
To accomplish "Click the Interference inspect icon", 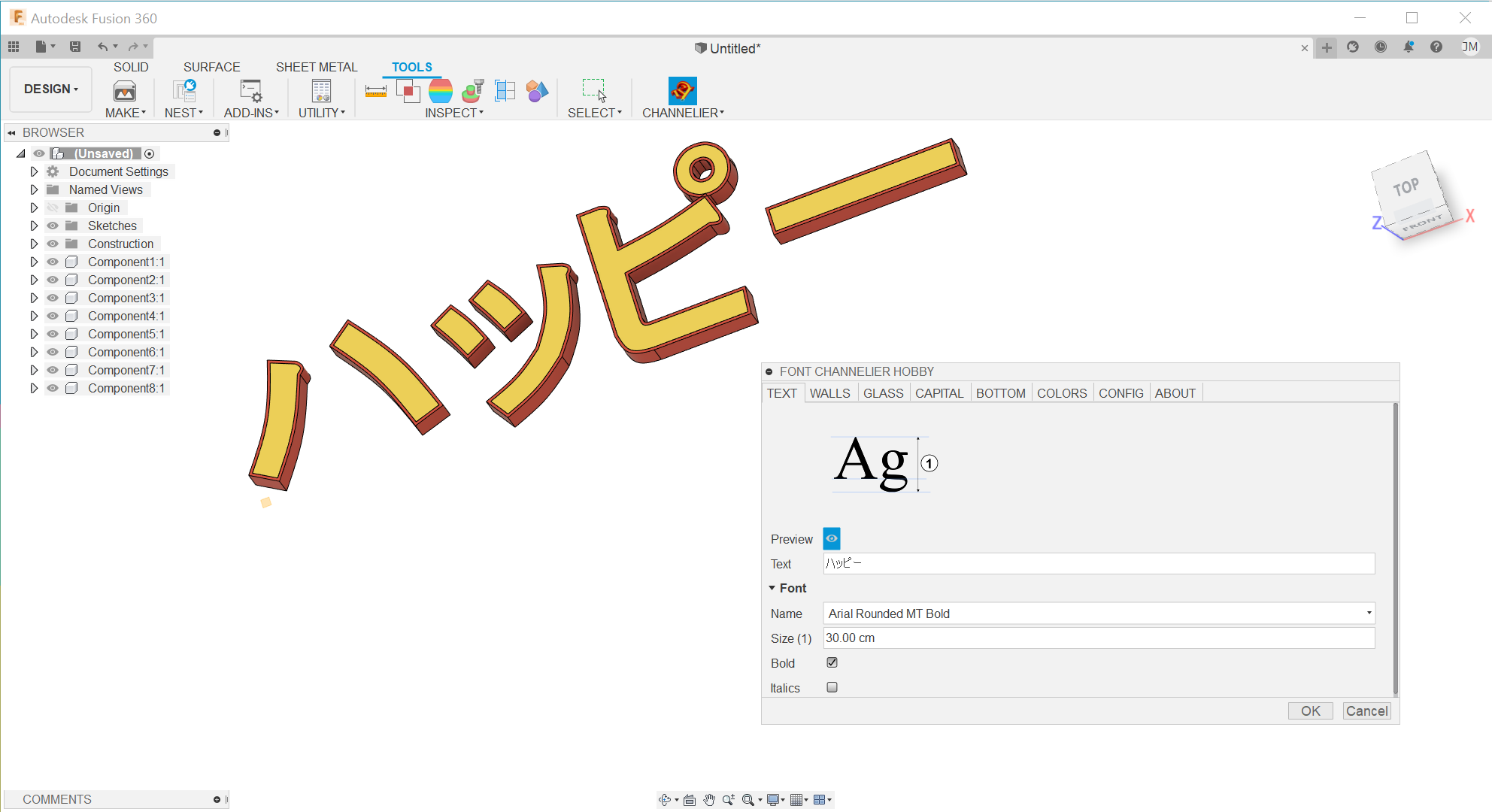I will [408, 91].
